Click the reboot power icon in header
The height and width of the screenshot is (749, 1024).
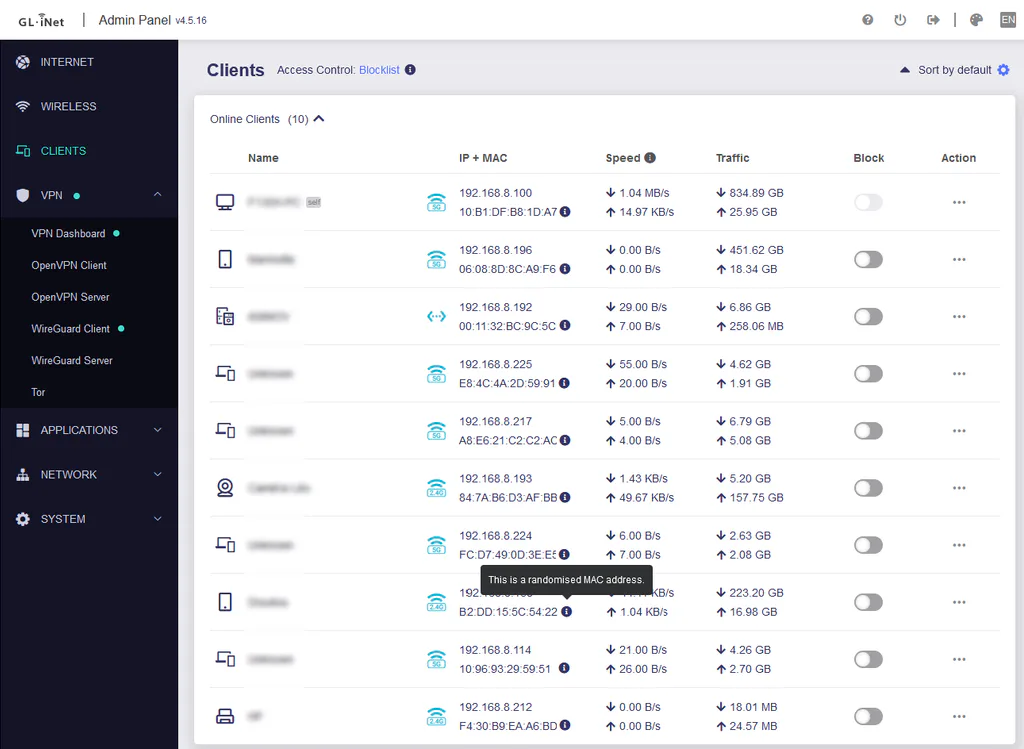(900, 20)
